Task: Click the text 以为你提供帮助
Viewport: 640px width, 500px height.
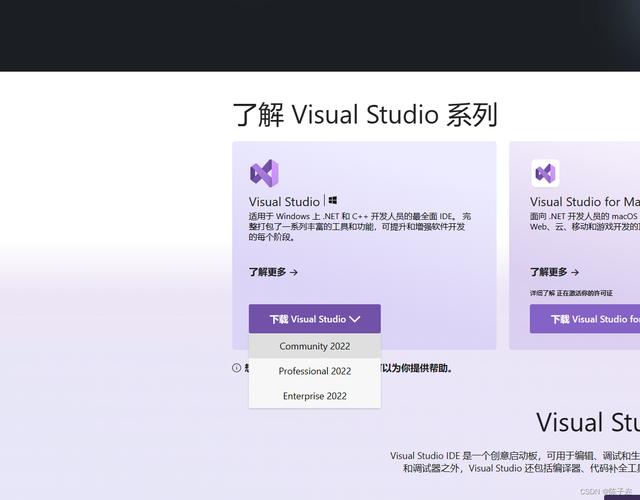Action: point(417,368)
